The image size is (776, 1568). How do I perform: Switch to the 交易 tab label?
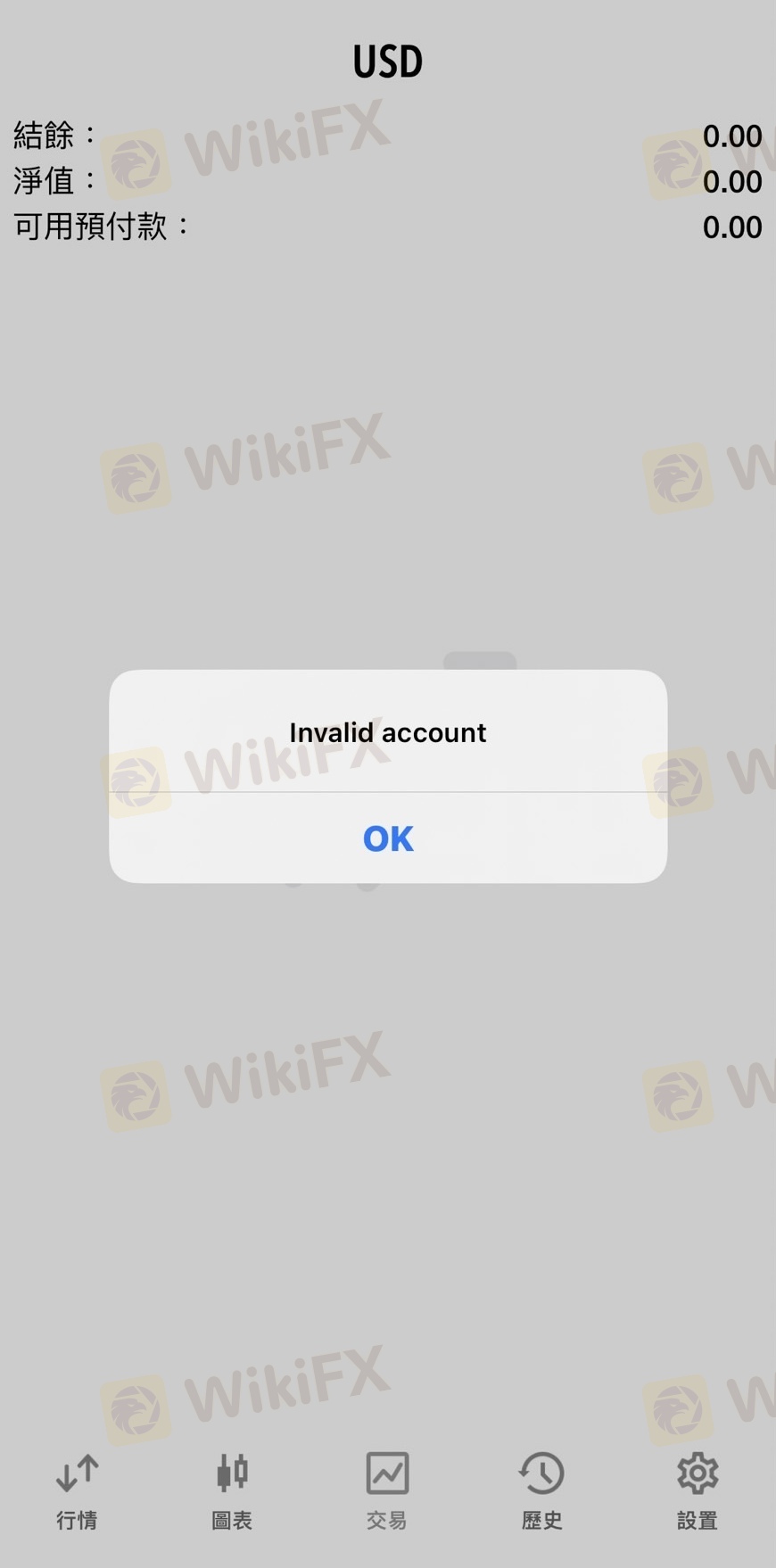pos(387,1520)
